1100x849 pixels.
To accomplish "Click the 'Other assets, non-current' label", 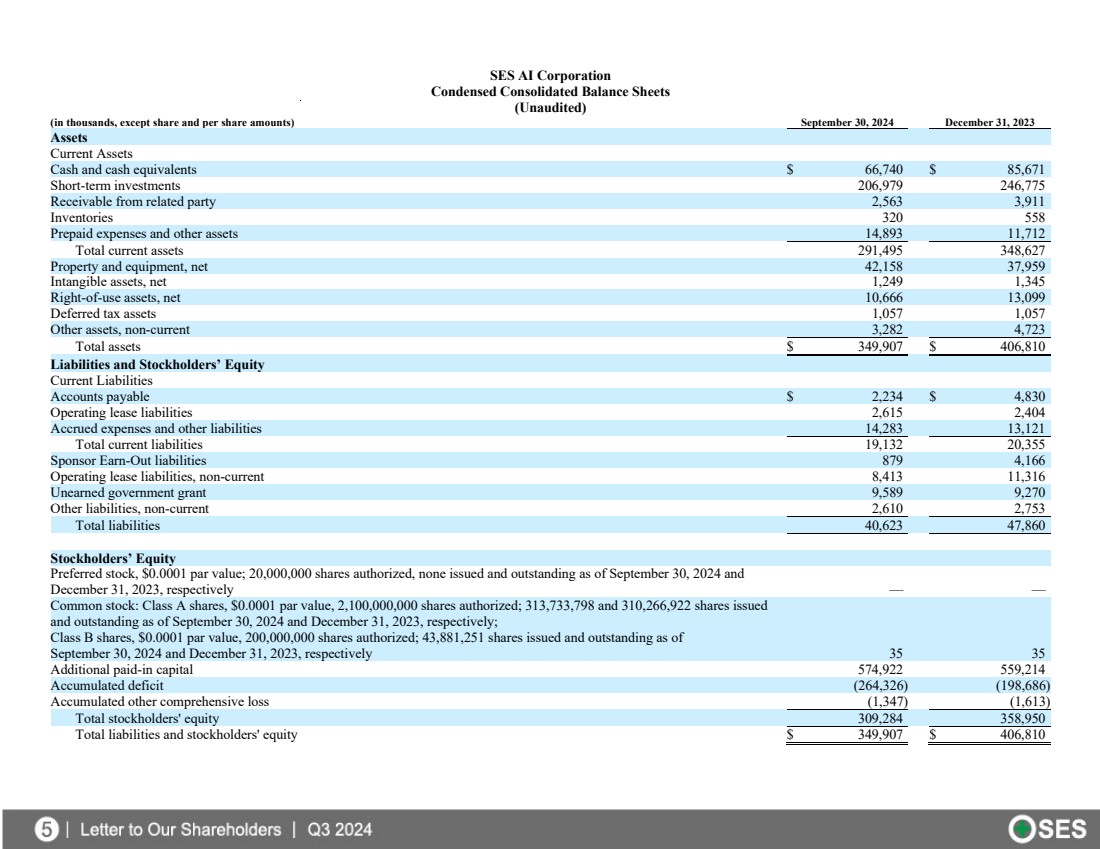I will pyautogui.click(x=120, y=330).
